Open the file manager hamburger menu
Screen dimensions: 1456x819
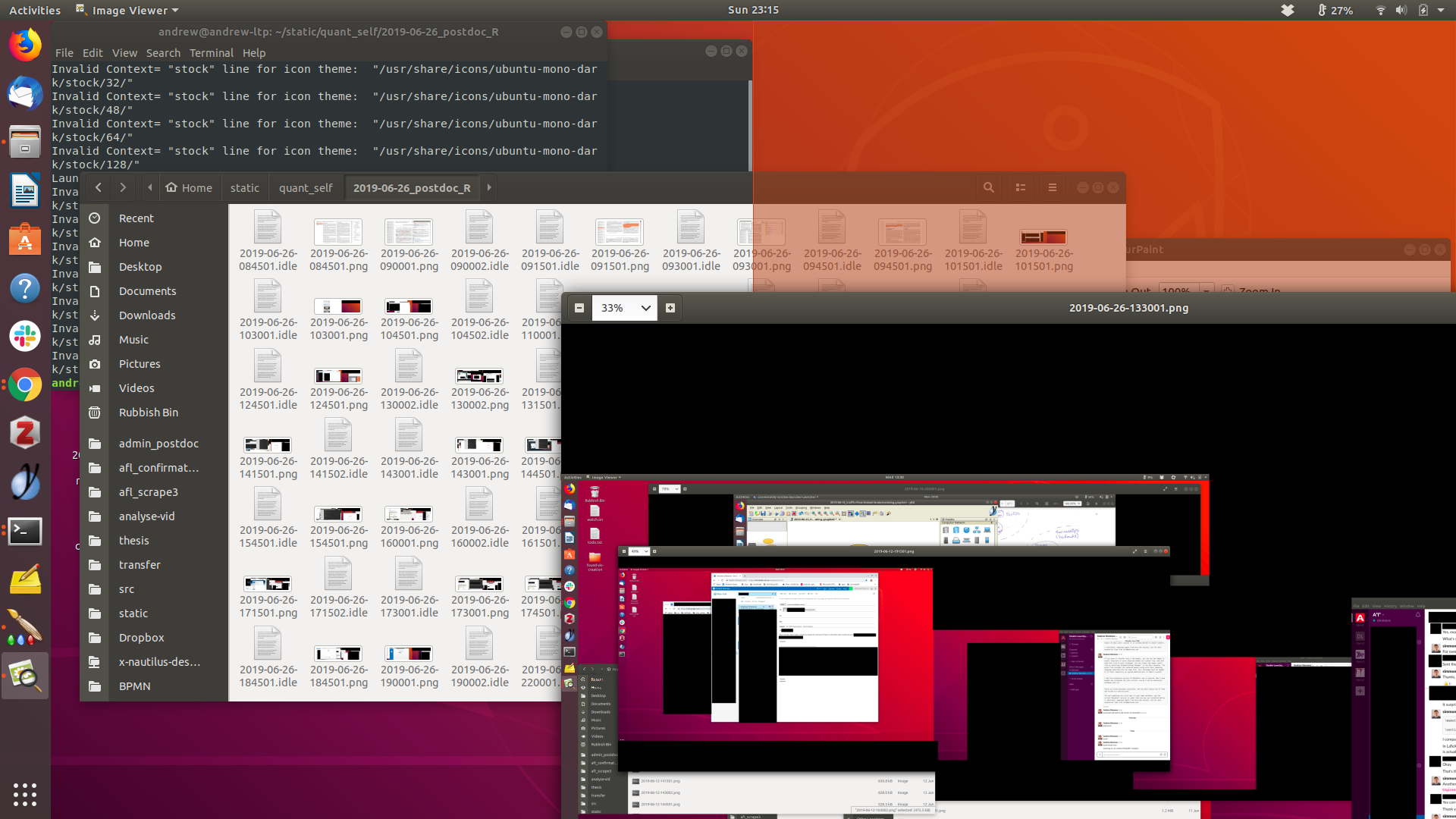[1052, 187]
